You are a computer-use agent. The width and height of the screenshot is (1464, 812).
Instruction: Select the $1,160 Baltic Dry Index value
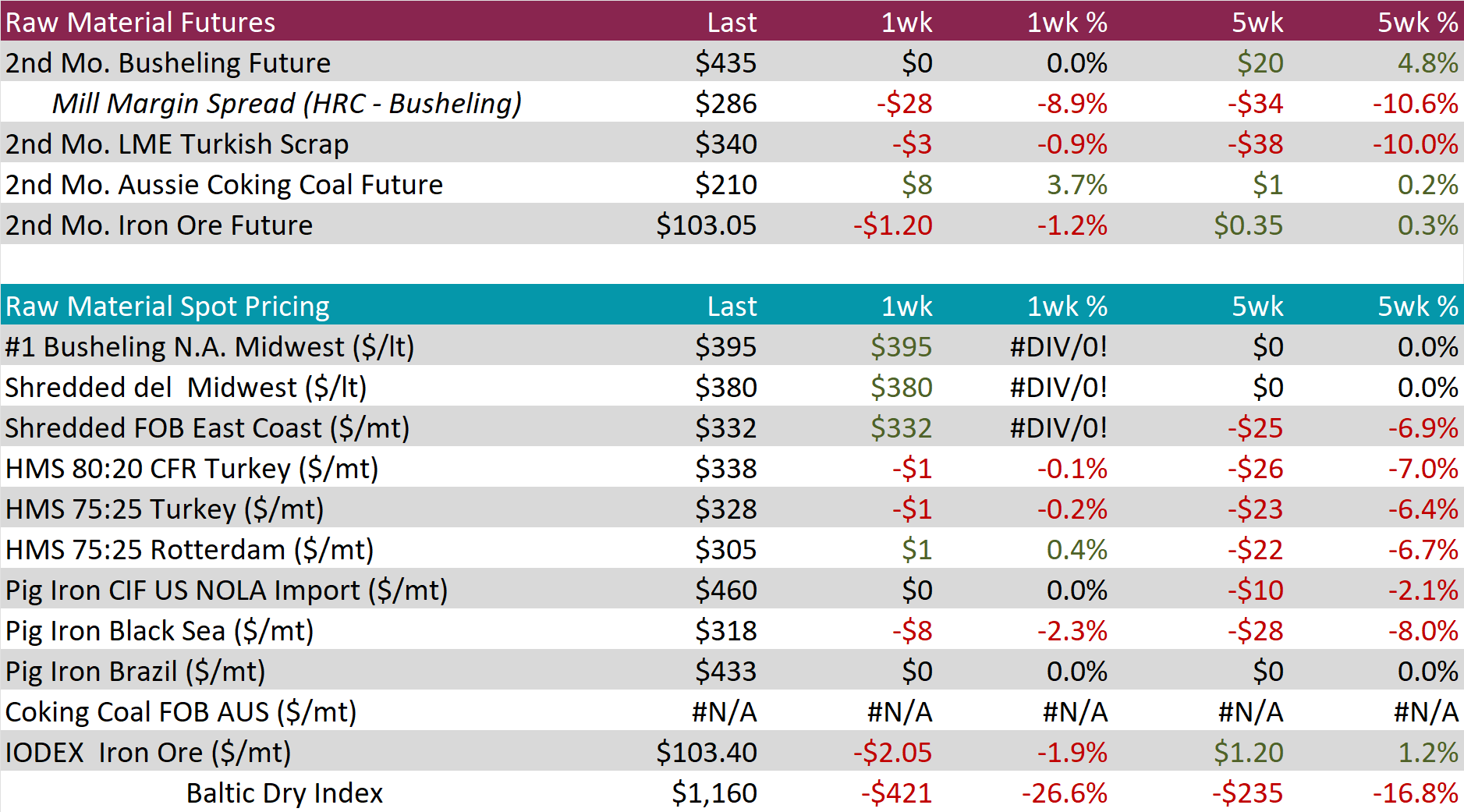[714, 792]
